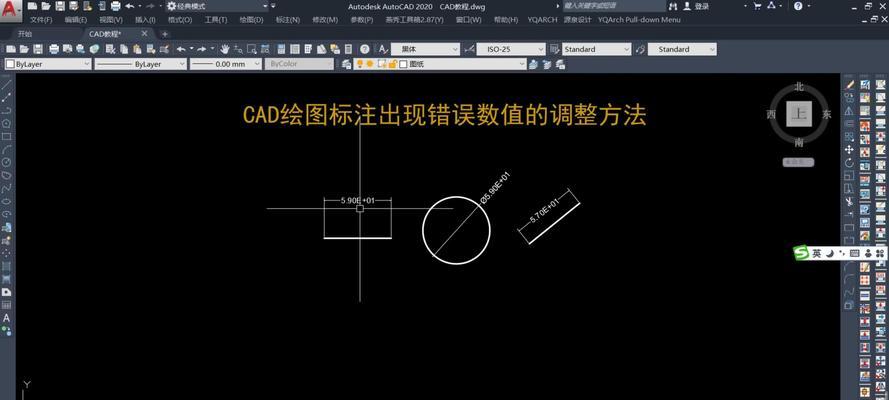Screen dimensions: 889x400
Task: Close the CAD教程 drawing tab
Action: [144, 33]
